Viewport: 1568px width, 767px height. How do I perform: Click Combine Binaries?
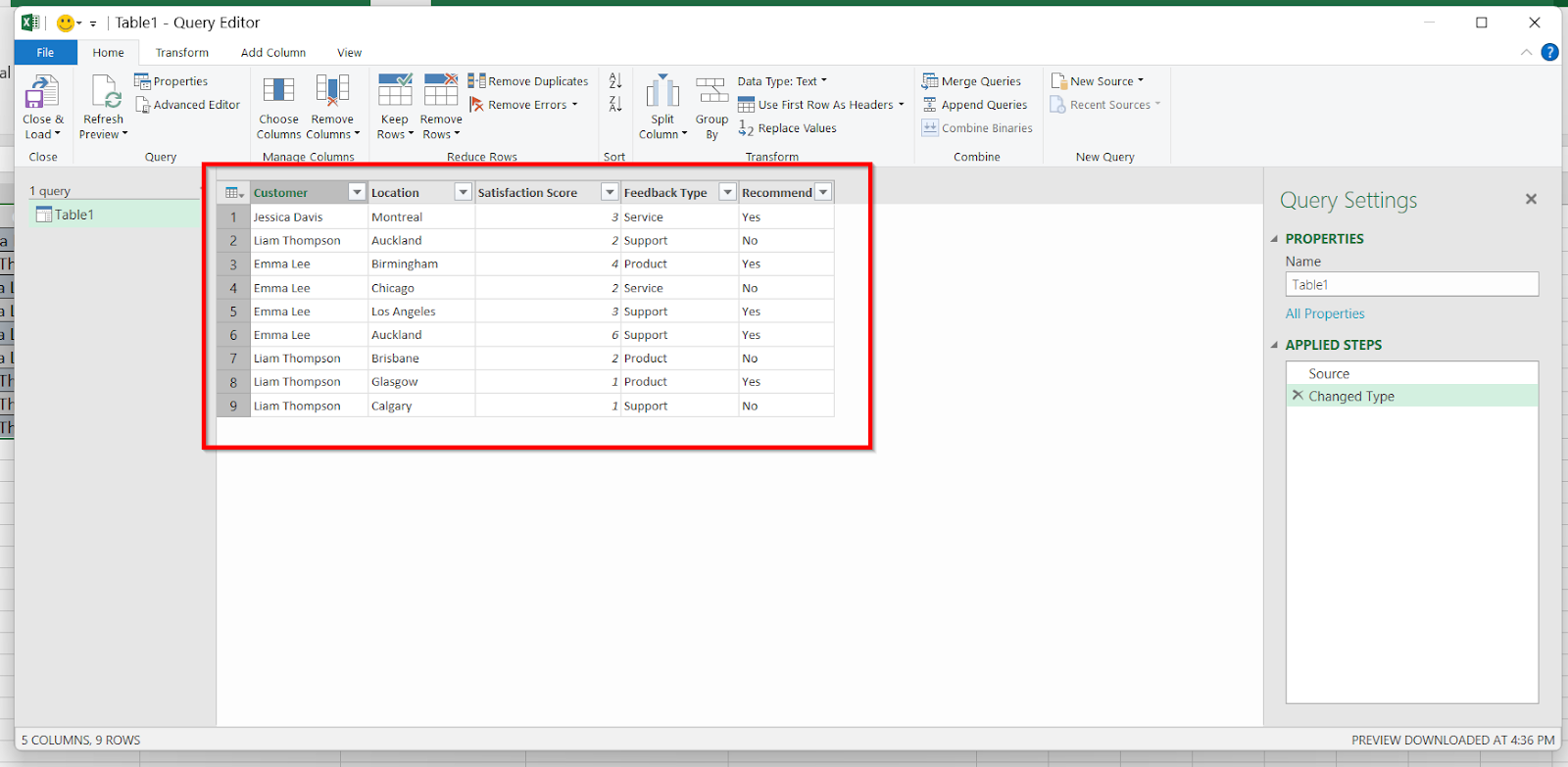pos(977,128)
